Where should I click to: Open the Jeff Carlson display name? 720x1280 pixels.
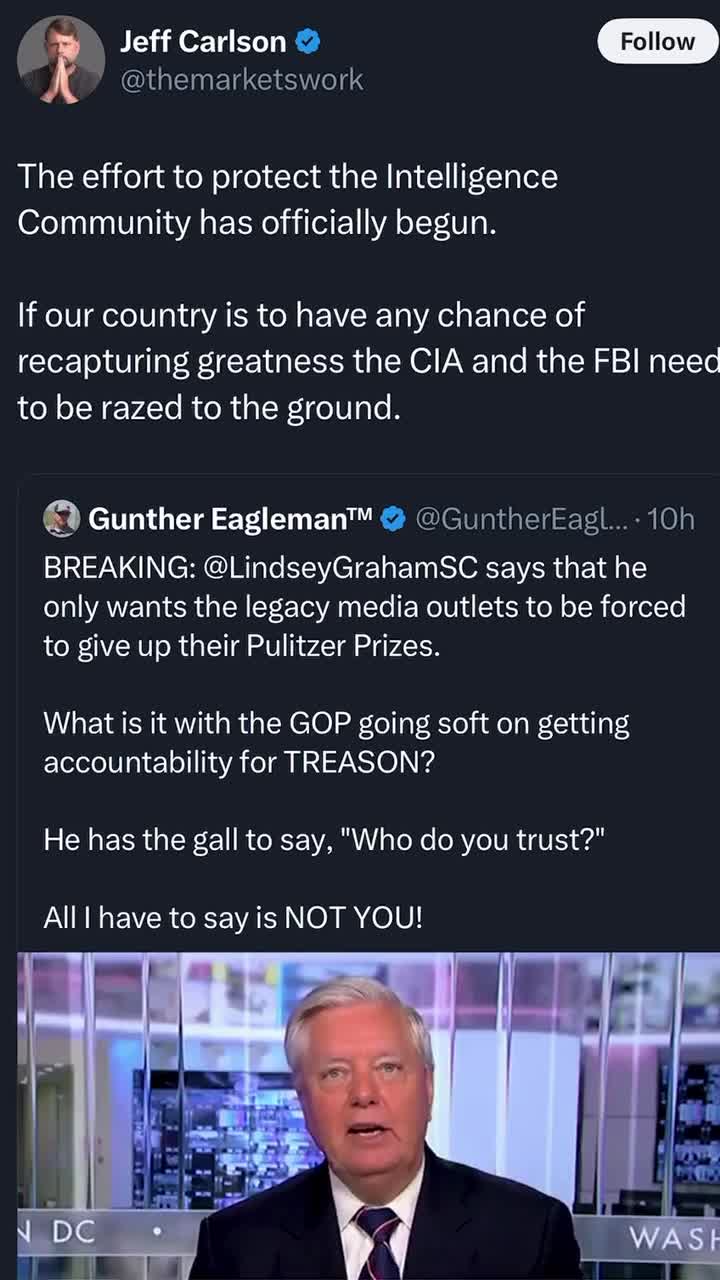(x=203, y=42)
